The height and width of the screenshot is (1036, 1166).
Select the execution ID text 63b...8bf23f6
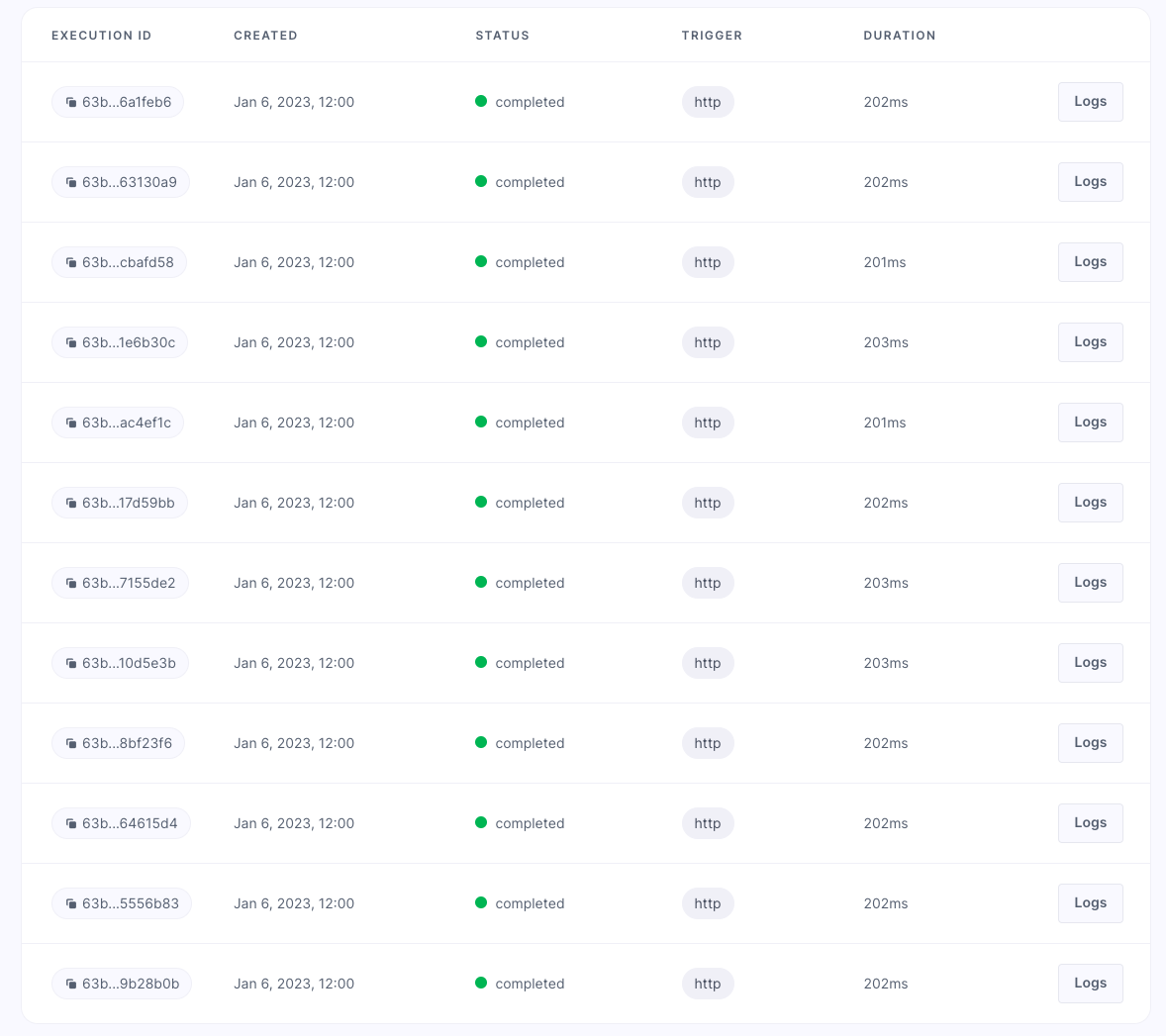point(127,744)
